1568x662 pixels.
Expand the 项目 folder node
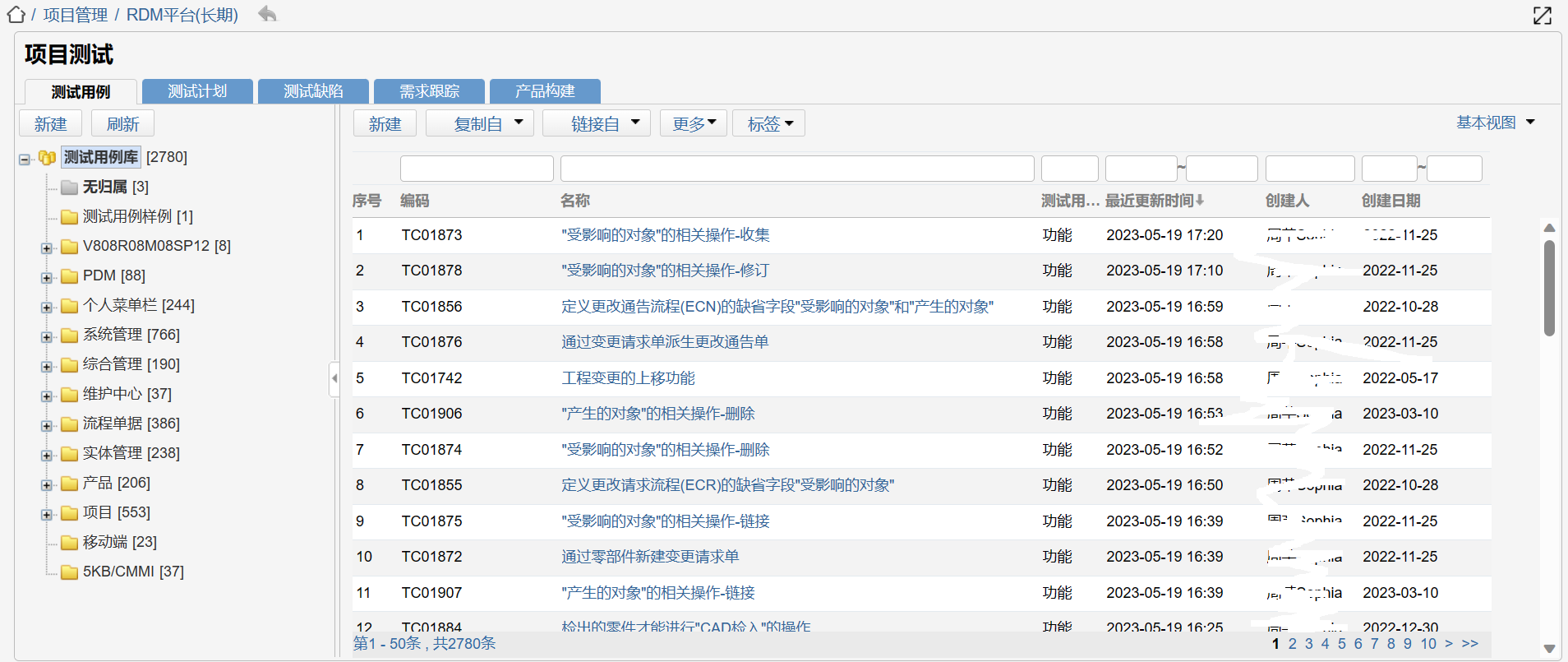[47, 514]
